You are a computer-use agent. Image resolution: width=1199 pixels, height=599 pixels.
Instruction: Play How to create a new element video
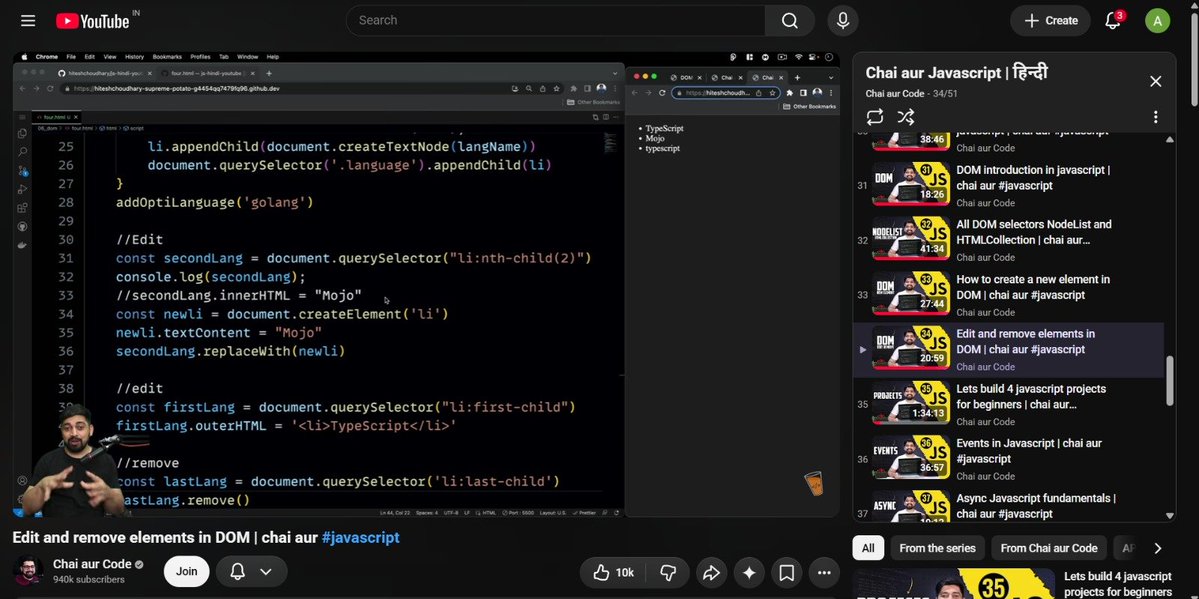point(1033,287)
